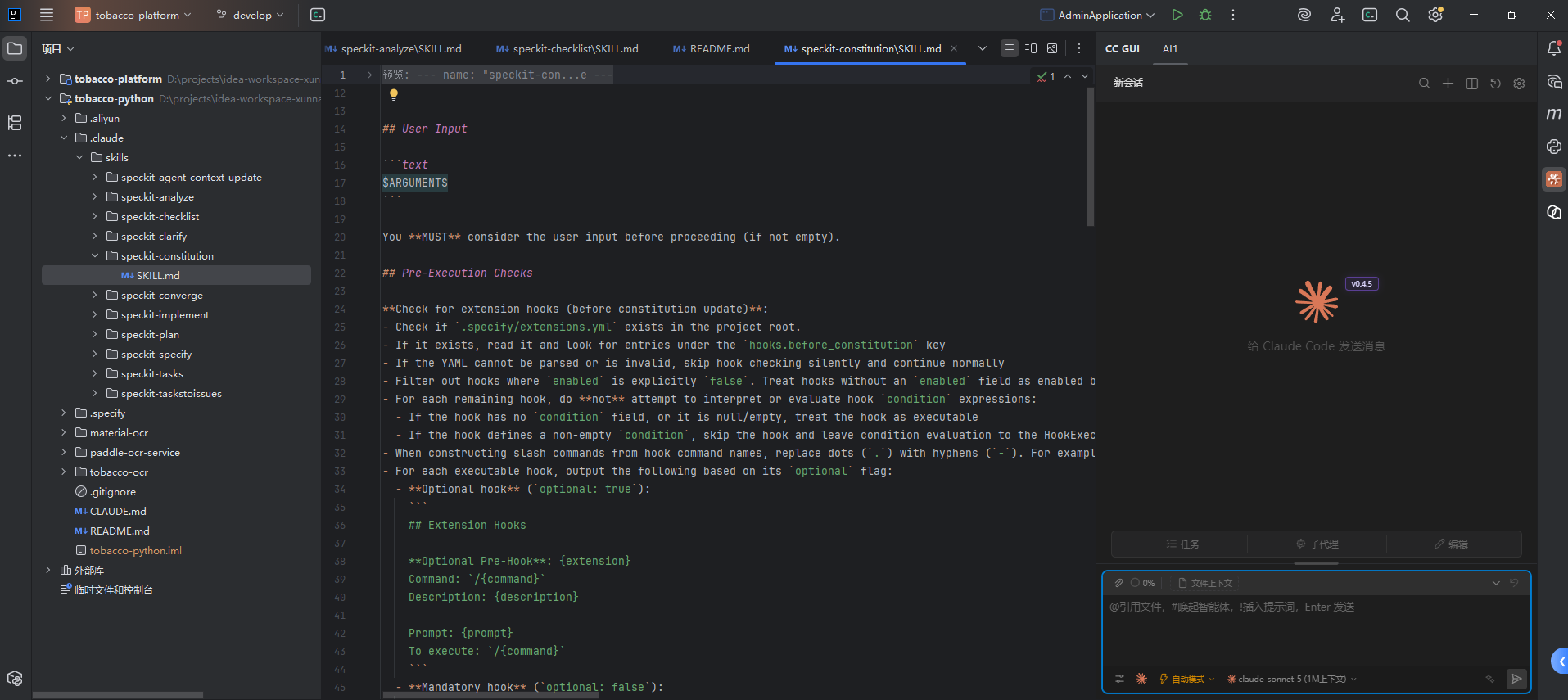Open CC GUI panel settings gear
Viewport: 1568px width, 700px height.
[1519, 83]
